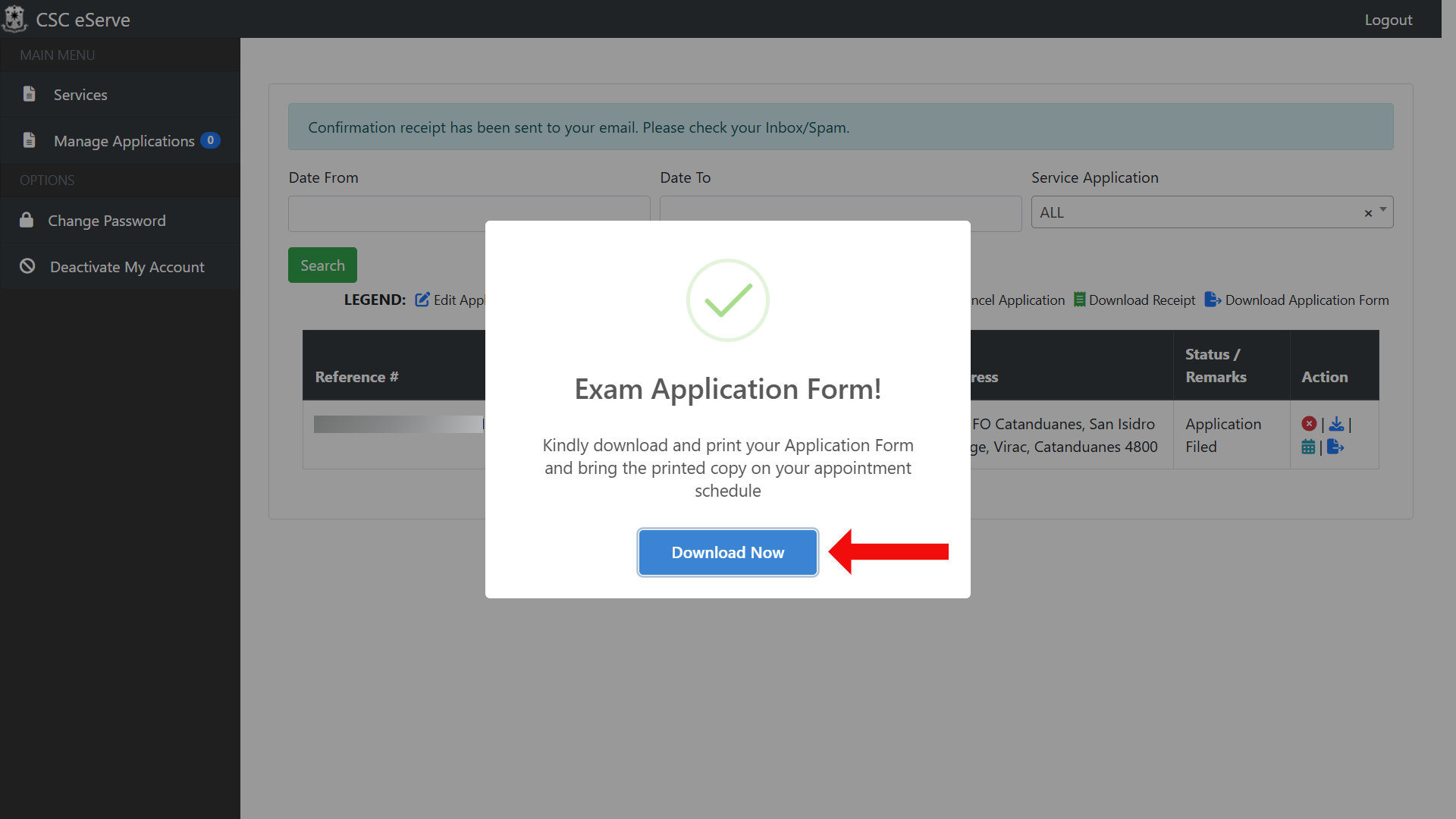
Task: Click the Application Filed status cell
Action: click(1232, 435)
